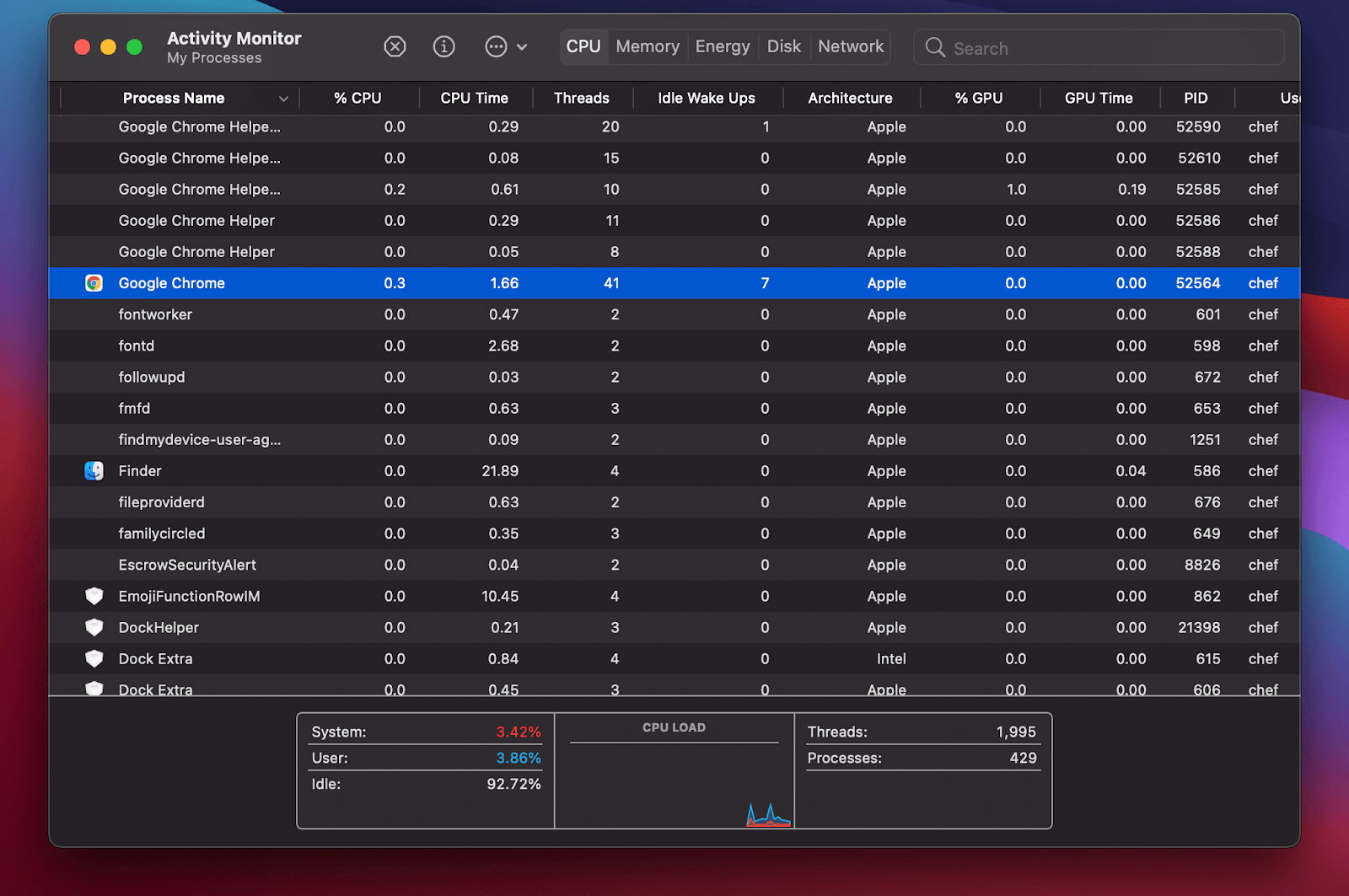The width and height of the screenshot is (1349, 896).
Task: Toggle sorting by the % CPU column
Action: pyautogui.click(x=358, y=98)
